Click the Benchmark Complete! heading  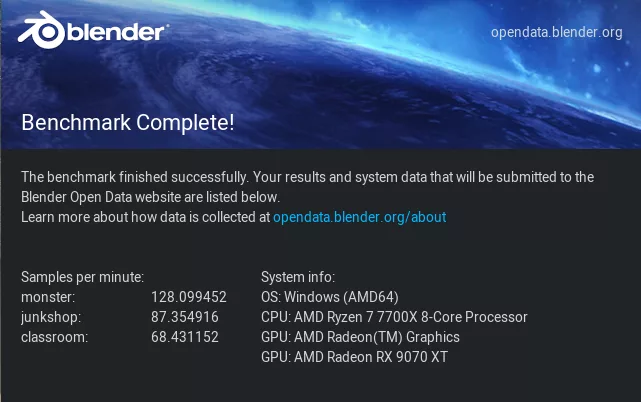tap(128, 124)
